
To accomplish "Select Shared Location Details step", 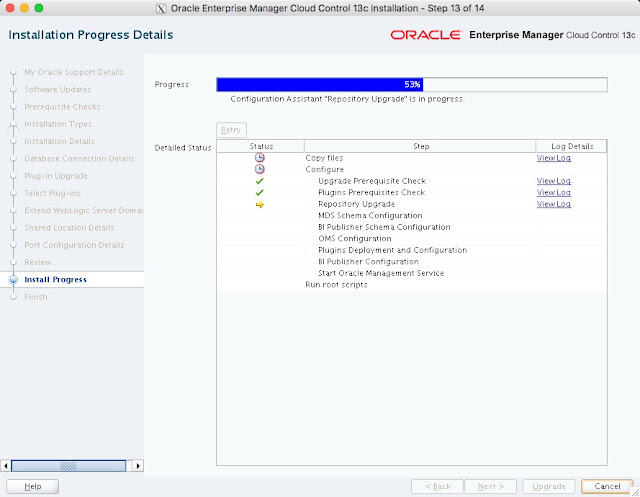I will pyautogui.click(x=69, y=228).
